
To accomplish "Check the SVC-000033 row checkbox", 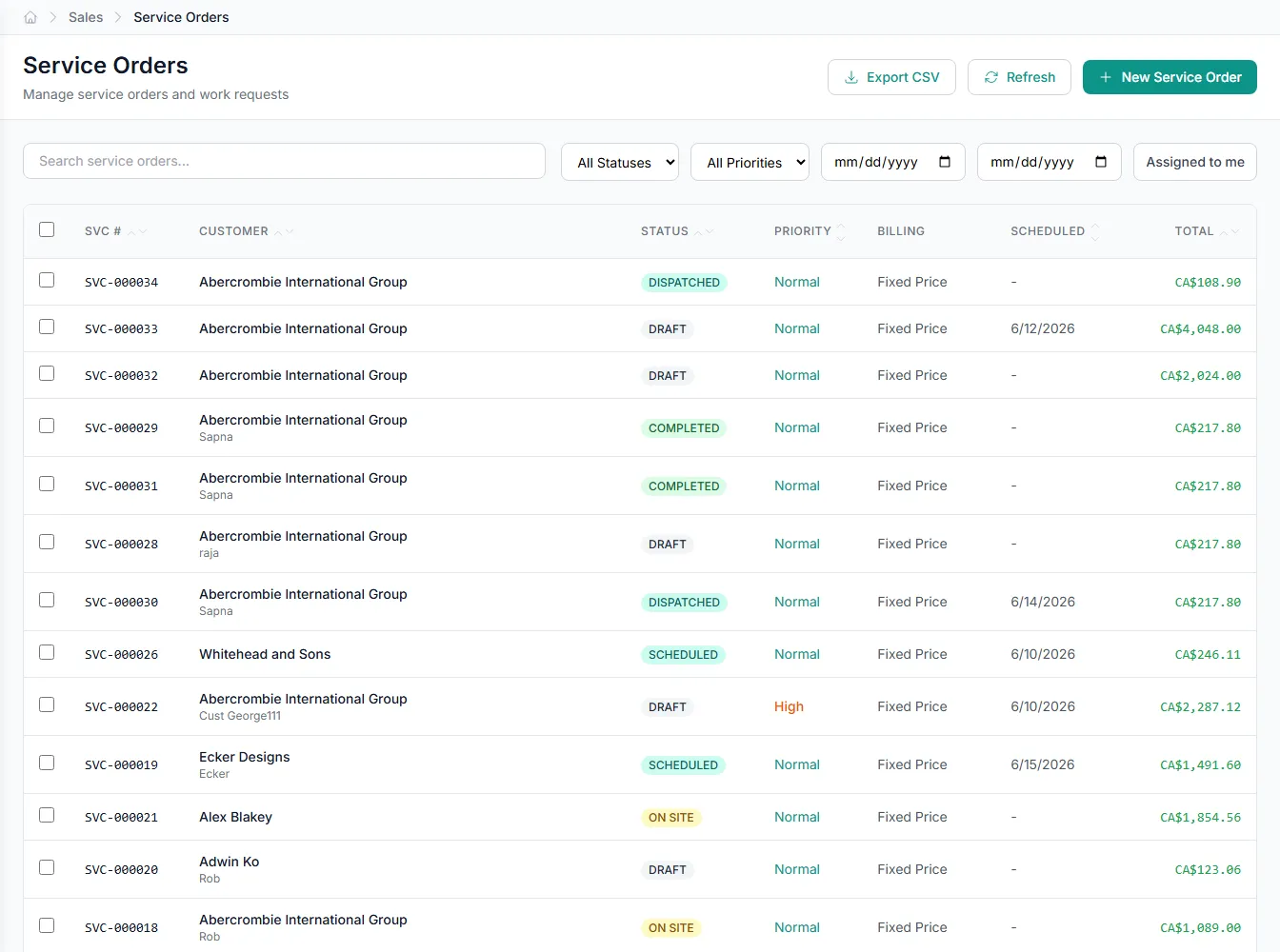I will [x=47, y=327].
